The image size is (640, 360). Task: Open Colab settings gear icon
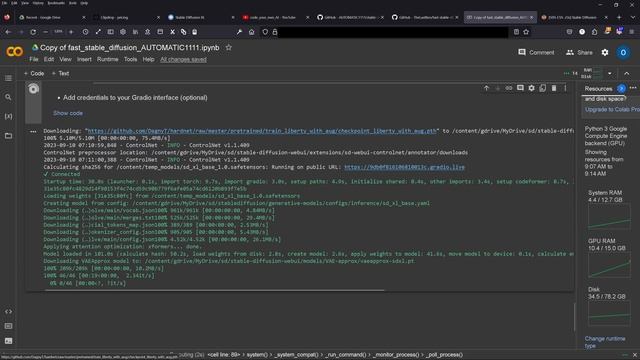pyautogui.click(x=605, y=52)
